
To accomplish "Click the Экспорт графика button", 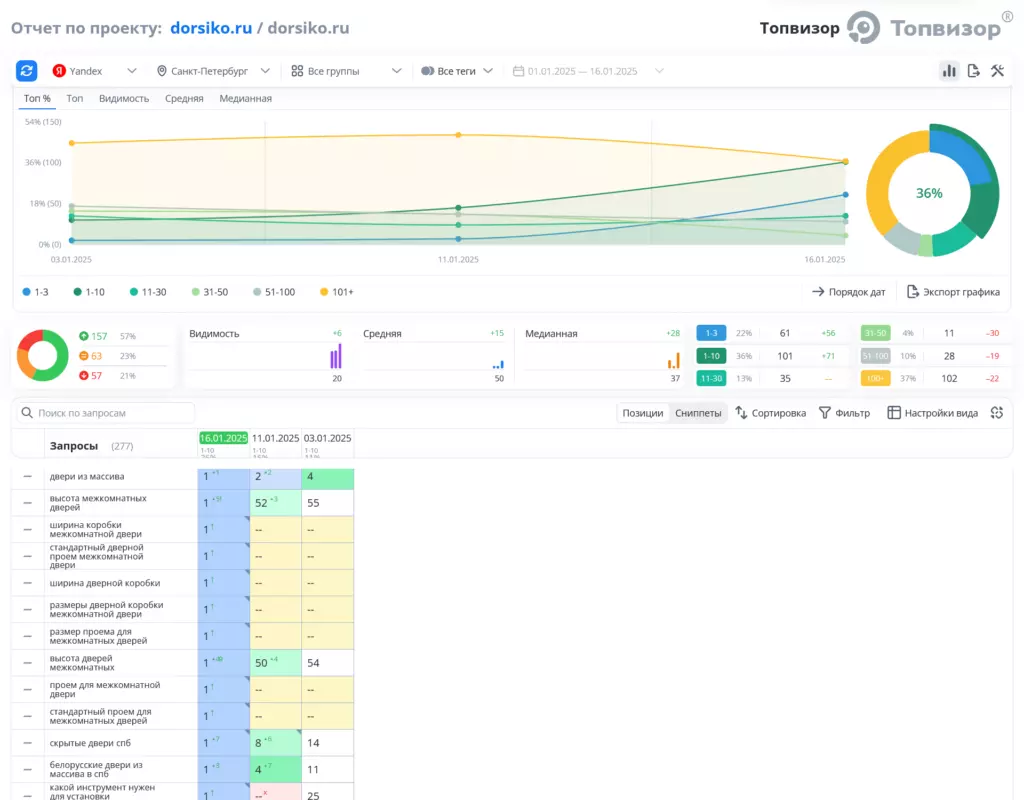I will 953,292.
